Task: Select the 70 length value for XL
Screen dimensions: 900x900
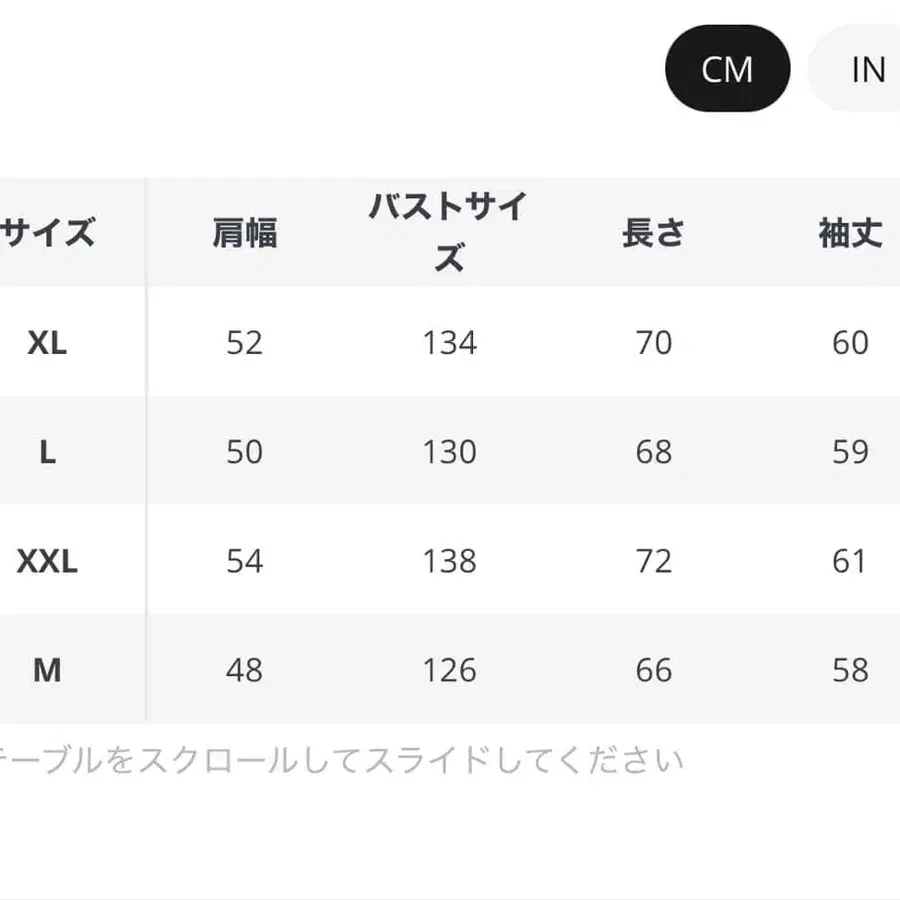Action: click(655, 342)
